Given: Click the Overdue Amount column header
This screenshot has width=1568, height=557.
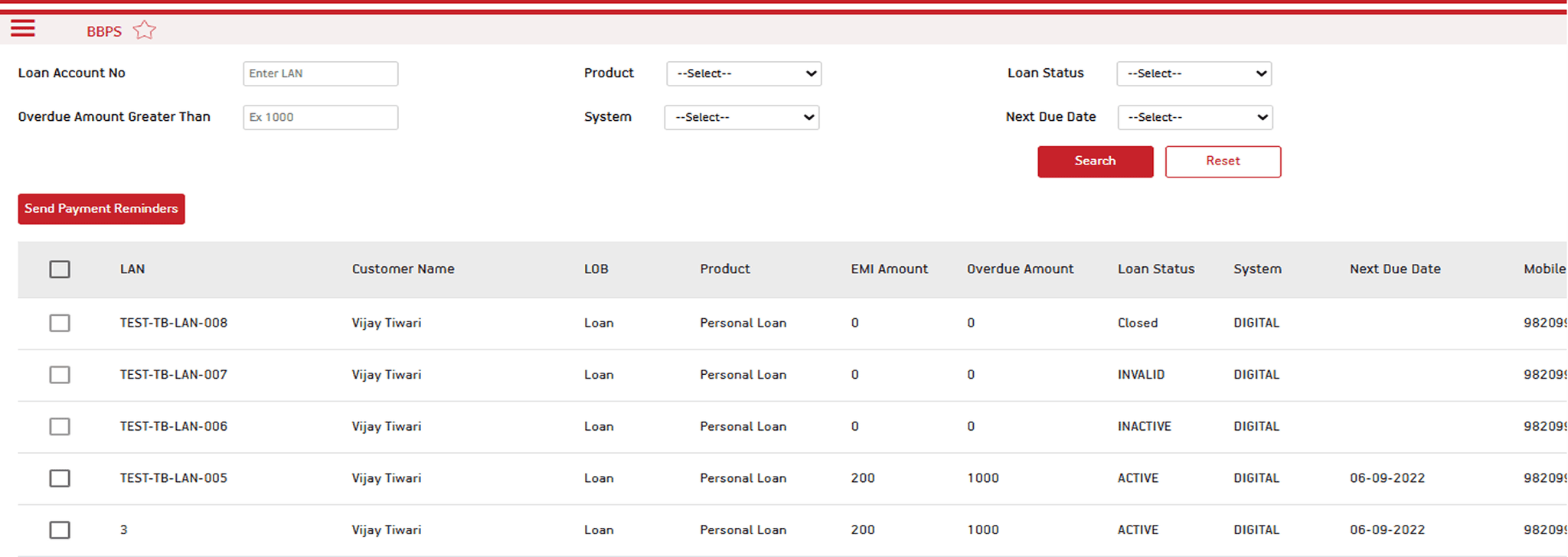Looking at the screenshot, I should tap(1020, 269).
